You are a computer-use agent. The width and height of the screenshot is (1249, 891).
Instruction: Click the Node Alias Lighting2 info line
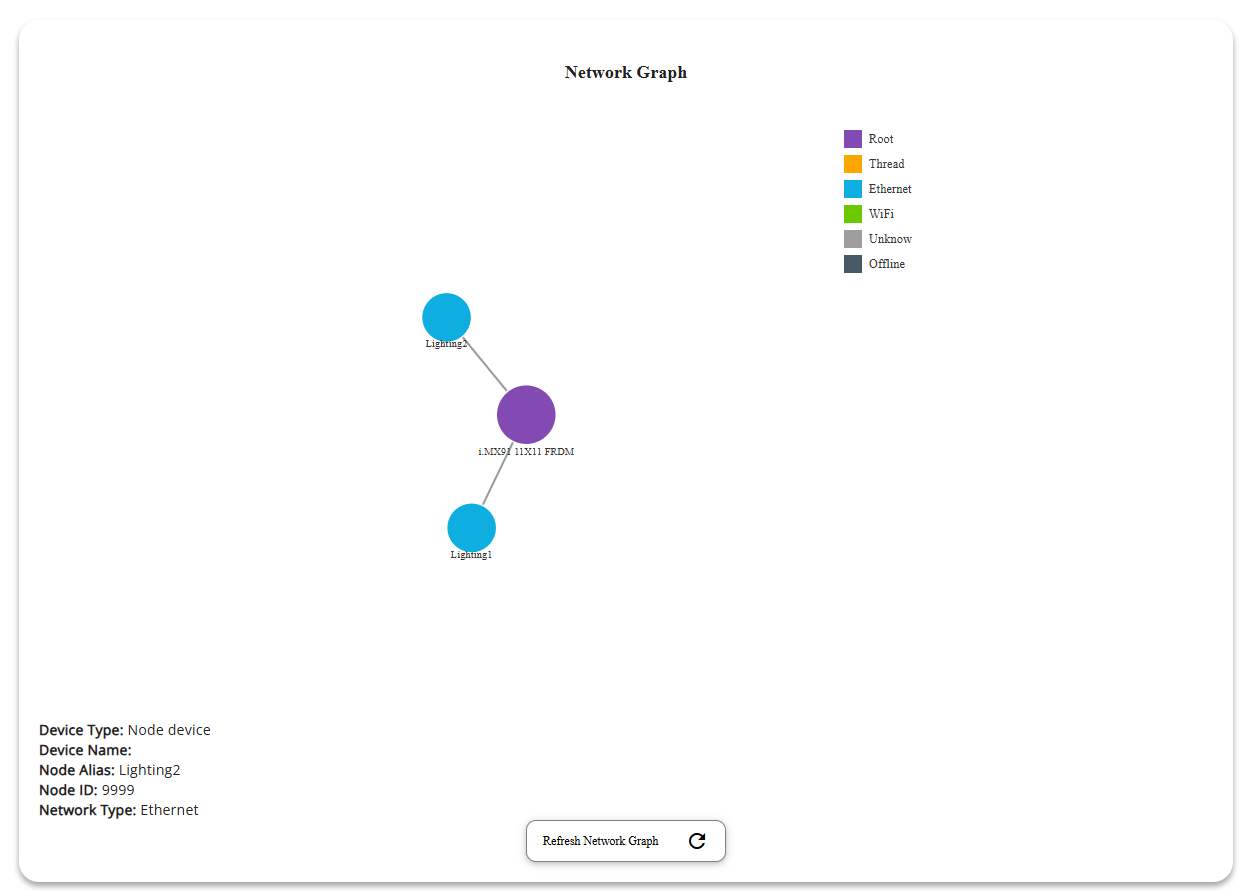[x=110, y=770]
